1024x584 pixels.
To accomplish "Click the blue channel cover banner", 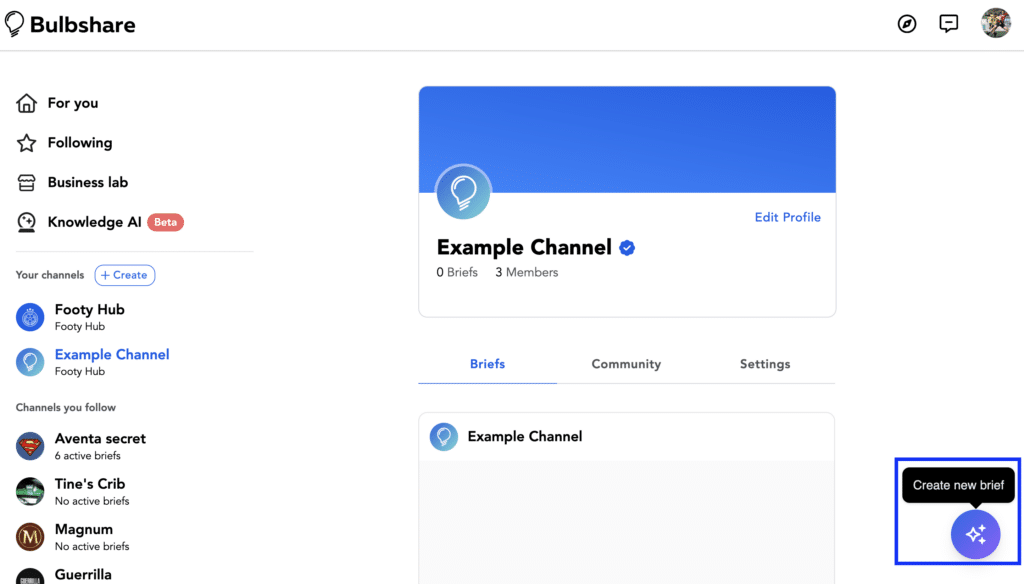I will point(627,139).
